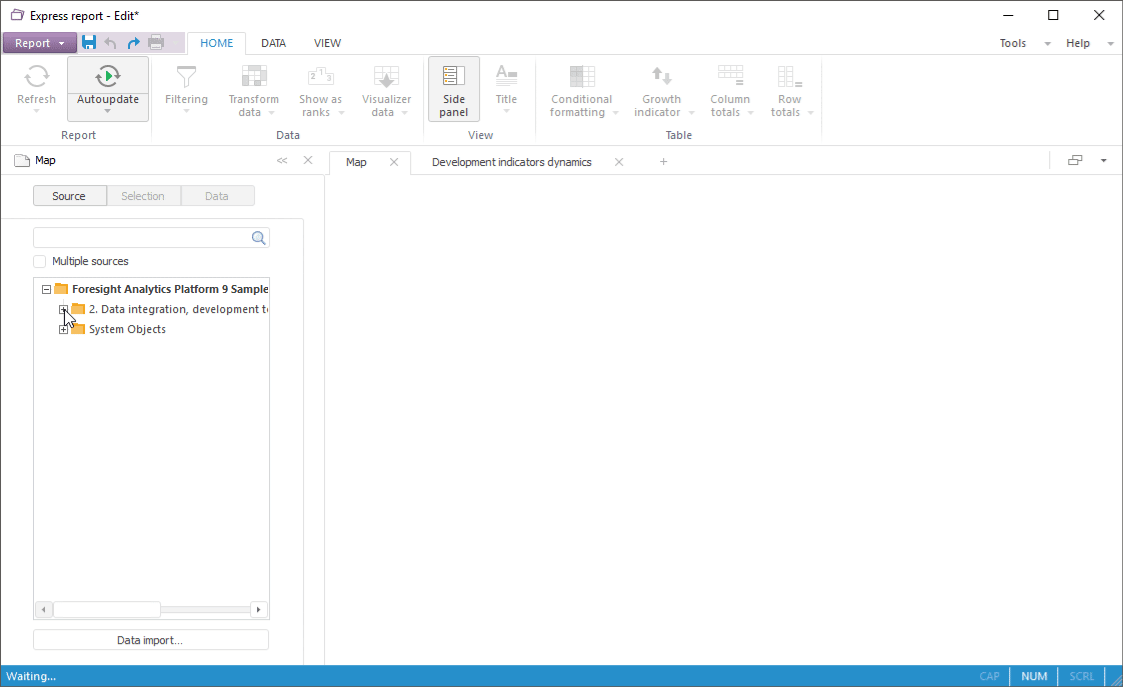Open the Transform data tool
Screen dimensions: 1123x687
click(254, 76)
